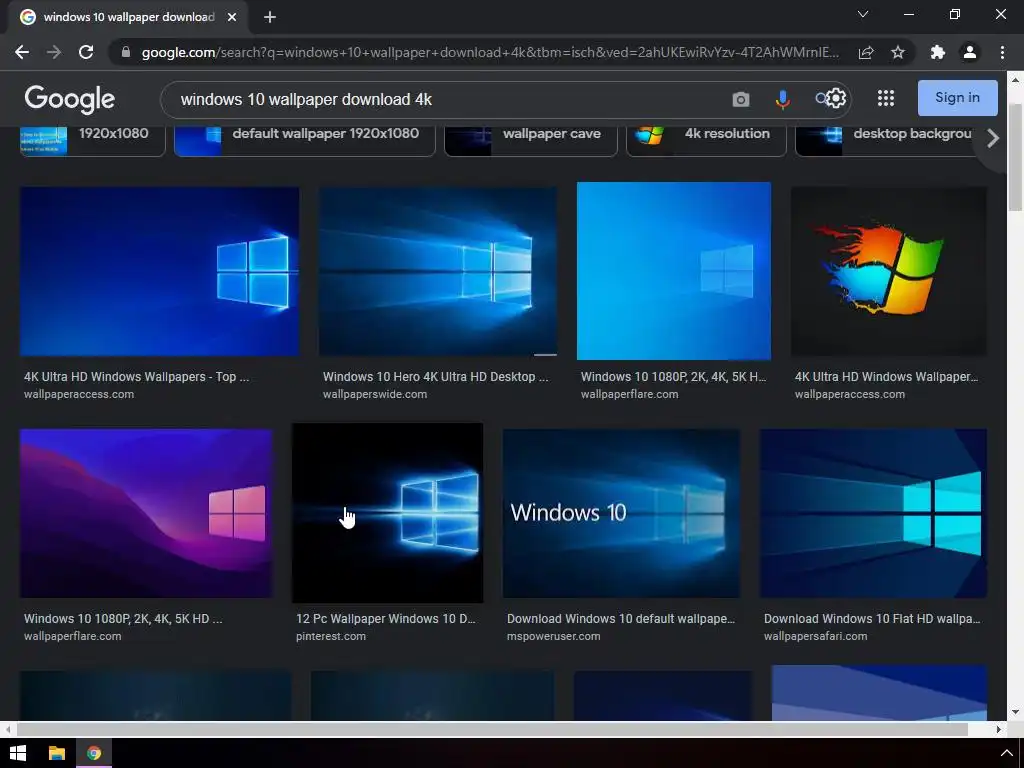Open the Windows Start menu
The height and width of the screenshot is (768, 1024).
tap(18, 753)
